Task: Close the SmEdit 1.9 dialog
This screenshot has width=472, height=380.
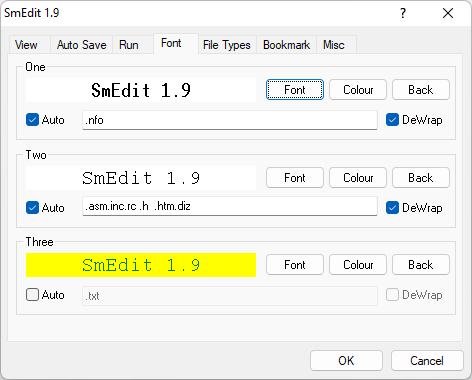Action: (448, 13)
